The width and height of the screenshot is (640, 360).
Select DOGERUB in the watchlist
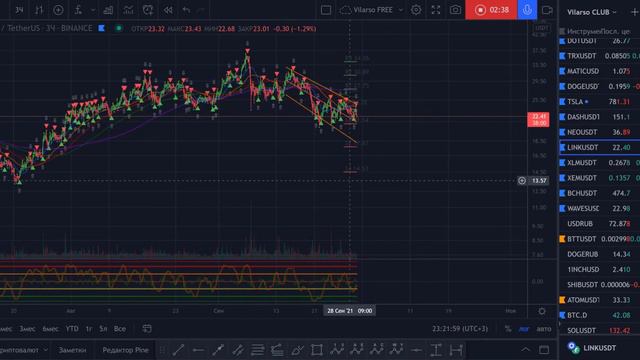[599, 254]
